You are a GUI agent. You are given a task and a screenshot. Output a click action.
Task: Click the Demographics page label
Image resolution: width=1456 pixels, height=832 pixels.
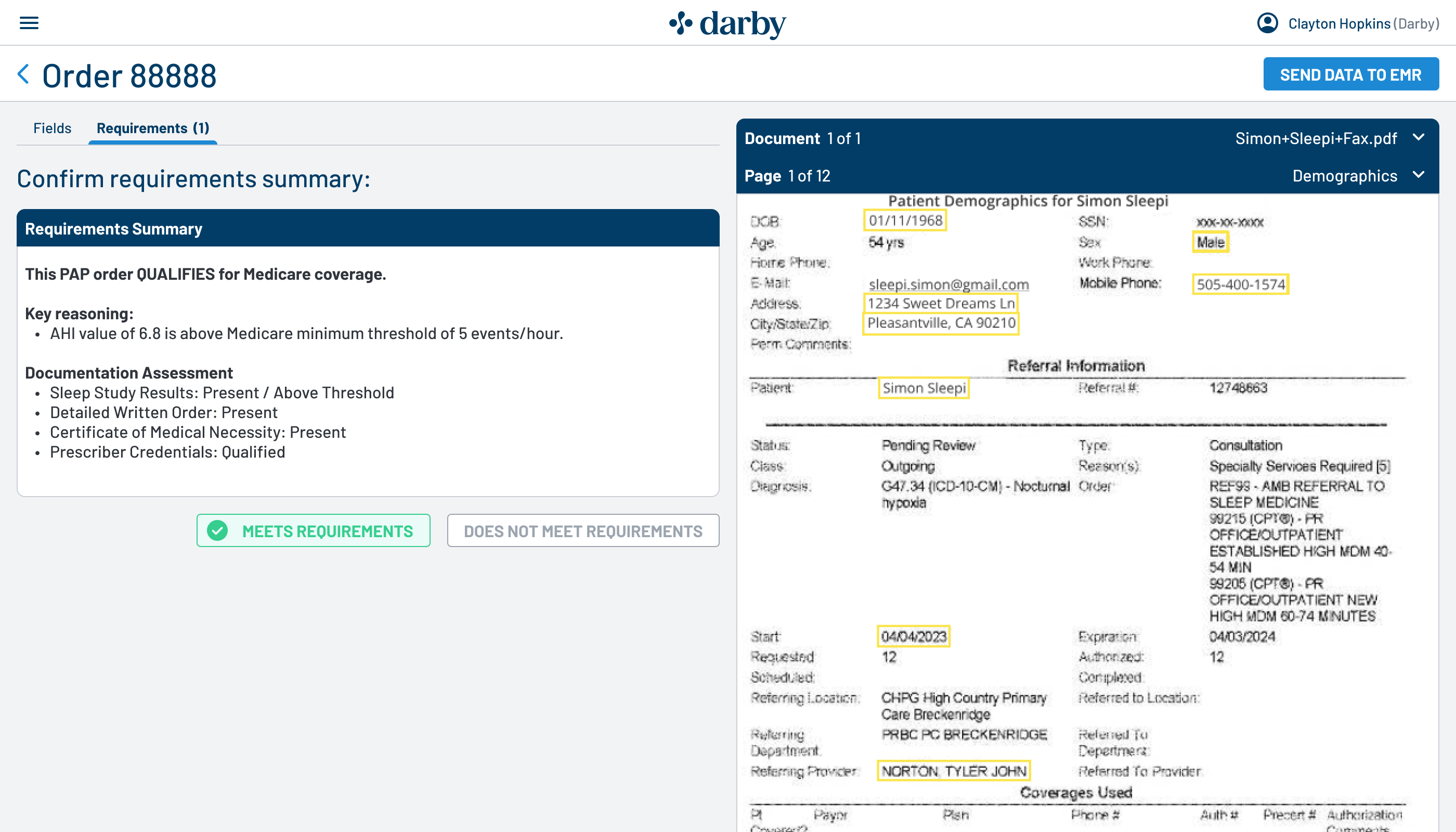tap(1345, 176)
